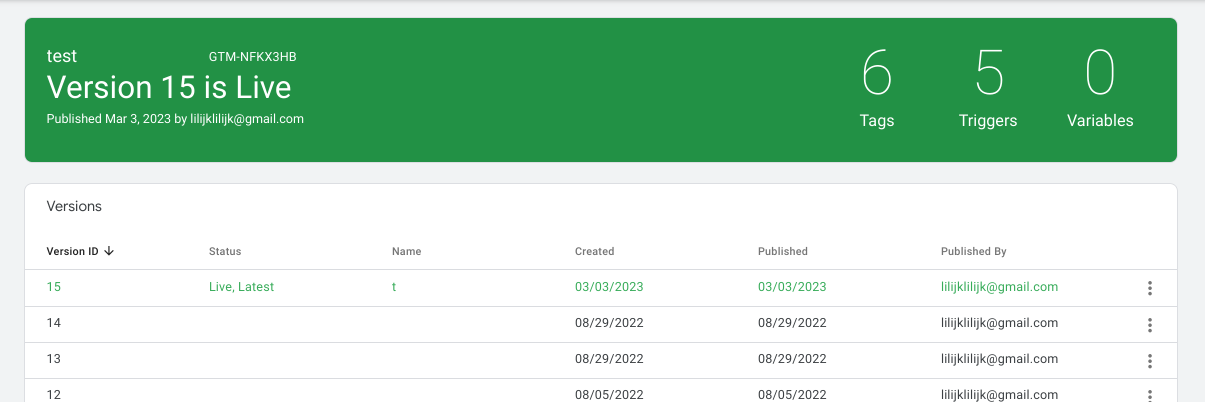Click published date 08/05/2022 in row 12

[792, 395]
